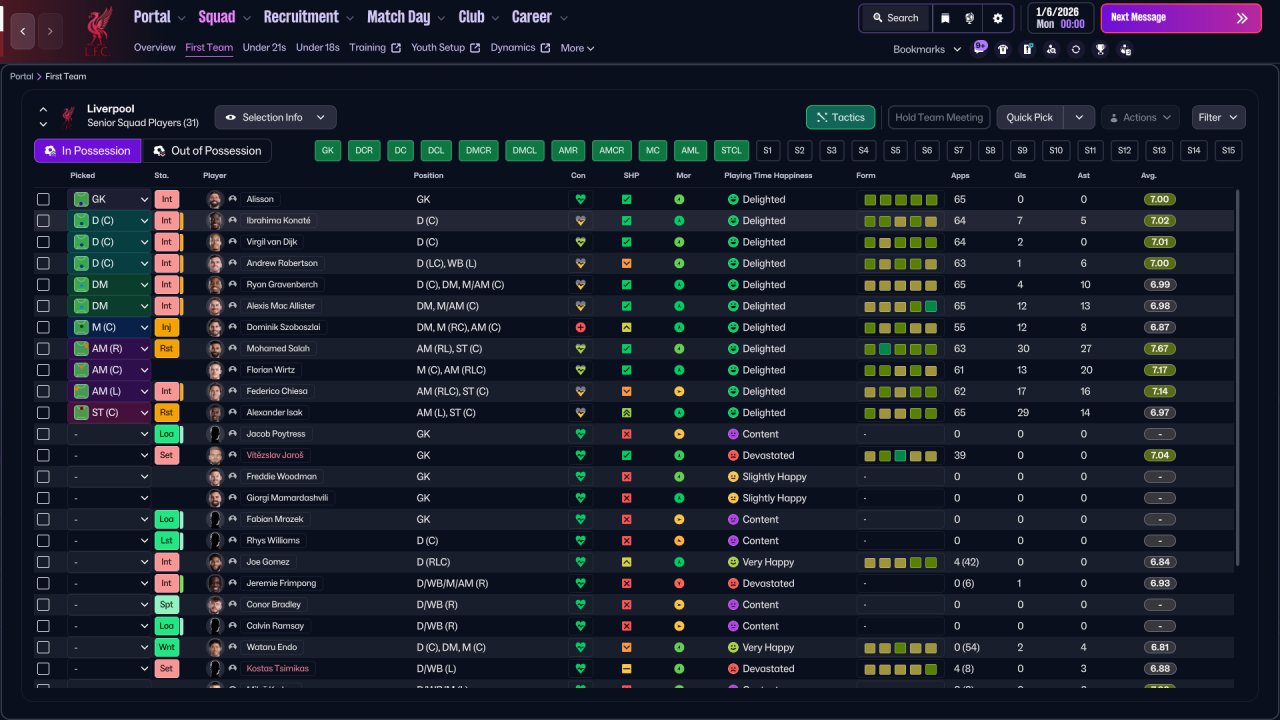Click Jacob Poytress's Loa status badge
The height and width of the screenshot is (720, 1280).
point(167,434)
